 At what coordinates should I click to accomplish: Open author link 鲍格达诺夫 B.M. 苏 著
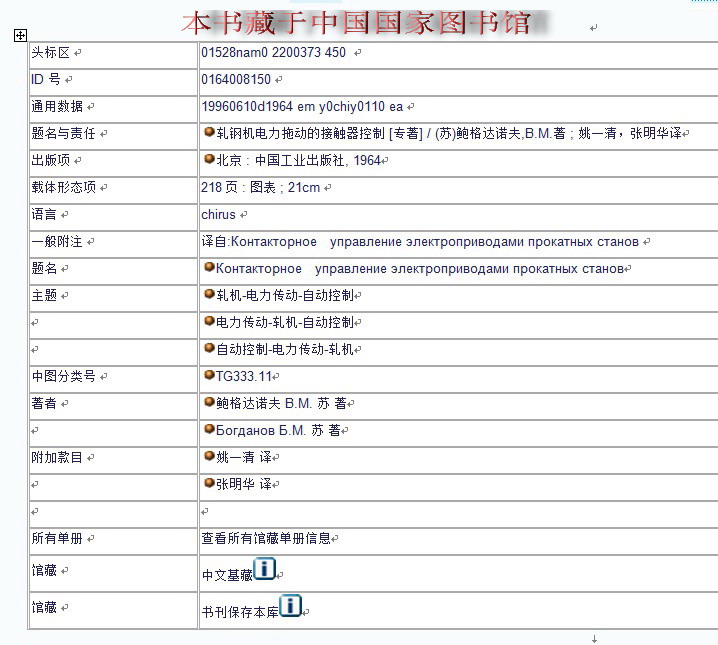[x=281, y=404]
